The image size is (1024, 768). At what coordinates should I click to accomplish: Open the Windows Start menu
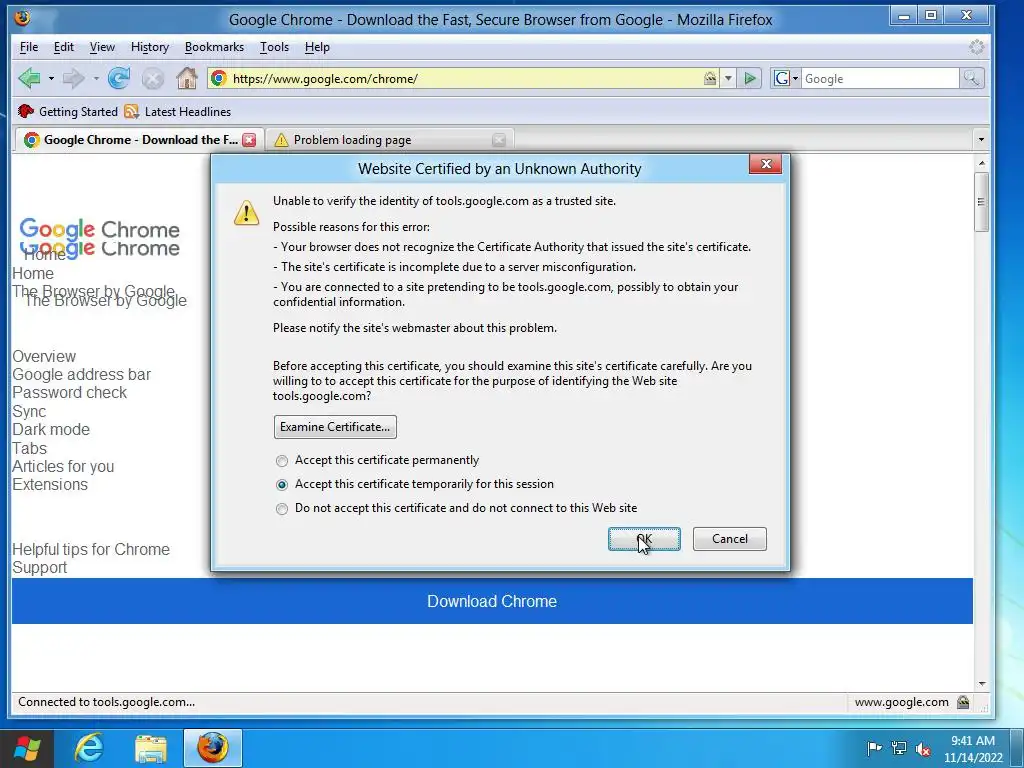(x=27, y=748)
